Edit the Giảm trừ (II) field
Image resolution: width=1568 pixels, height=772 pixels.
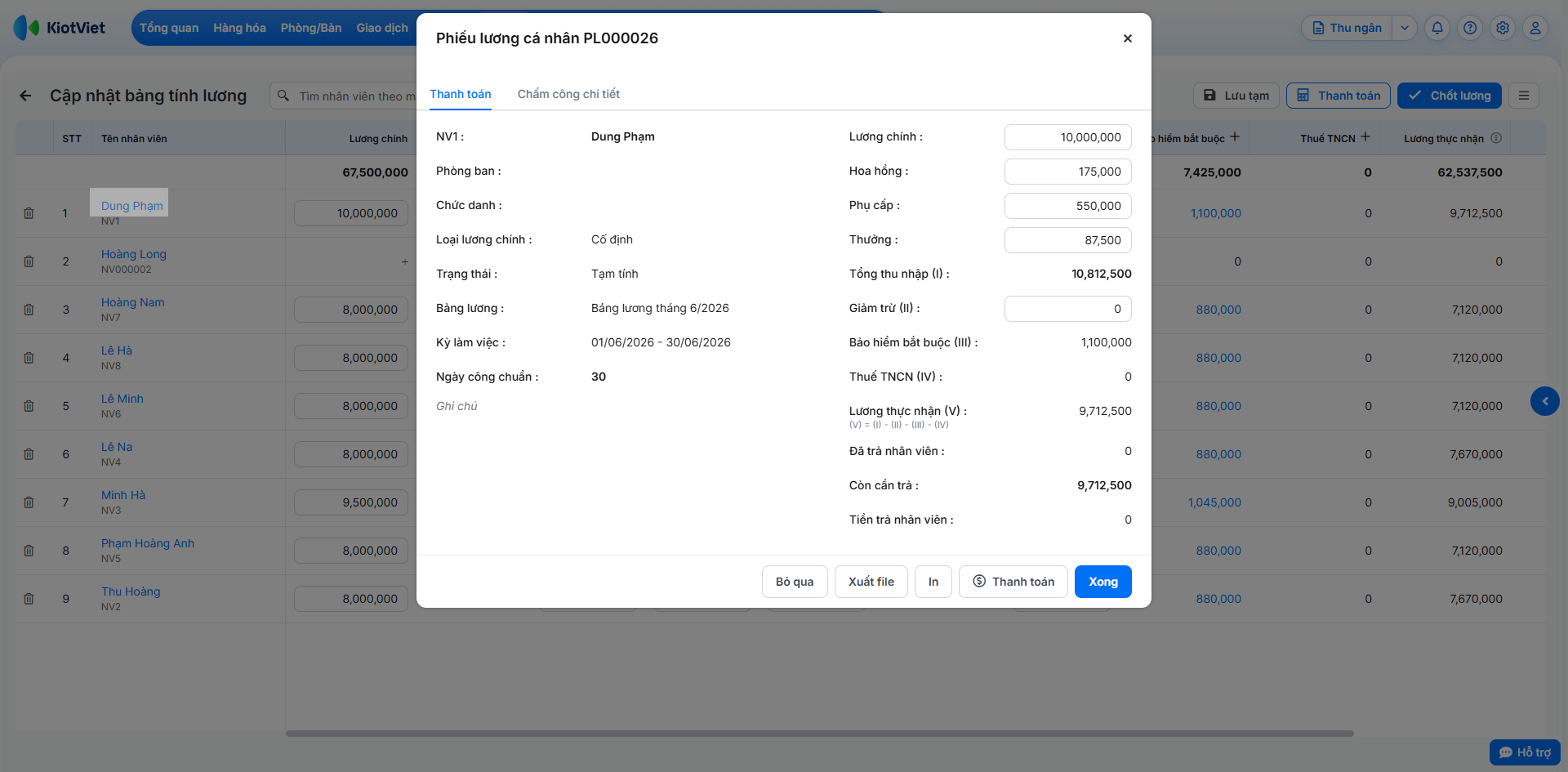[x=1067, y=309]
